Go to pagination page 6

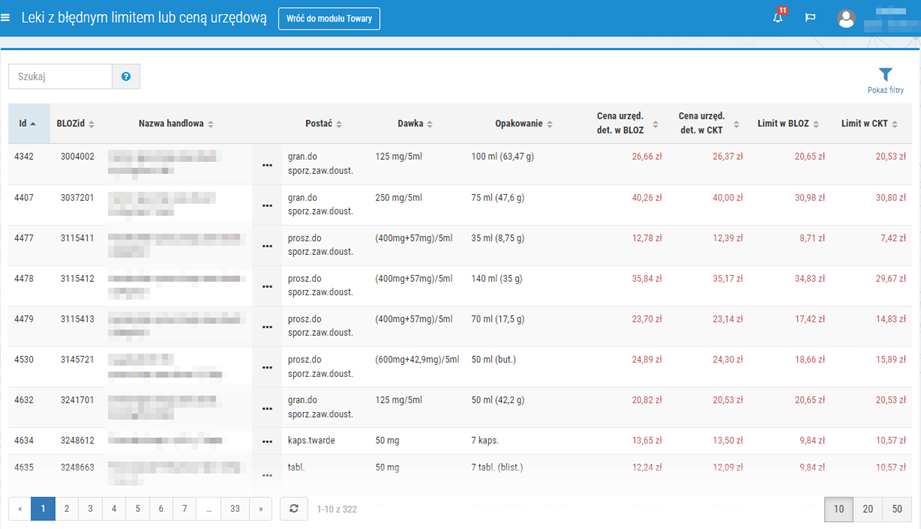[x=161, y=508]
